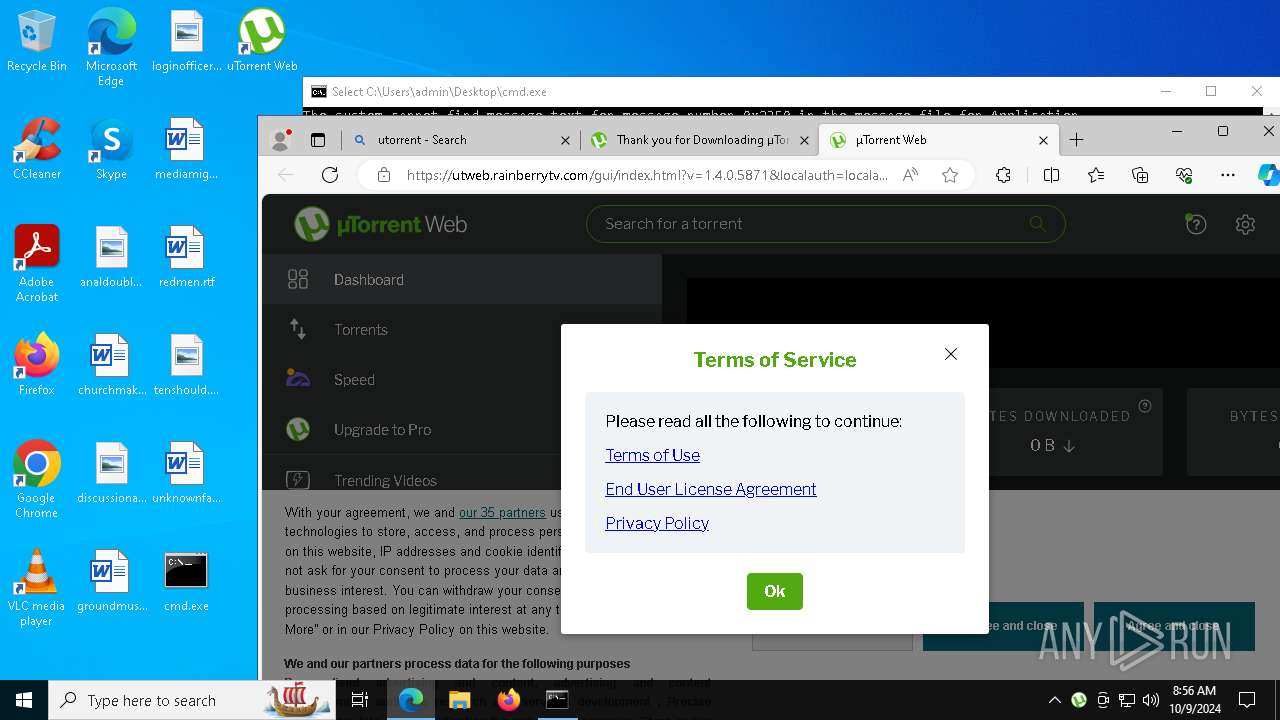The image size is (1280, 720).
Task: Open Google Chrome desktop shortcut
Action: click(x=37, y=480)
